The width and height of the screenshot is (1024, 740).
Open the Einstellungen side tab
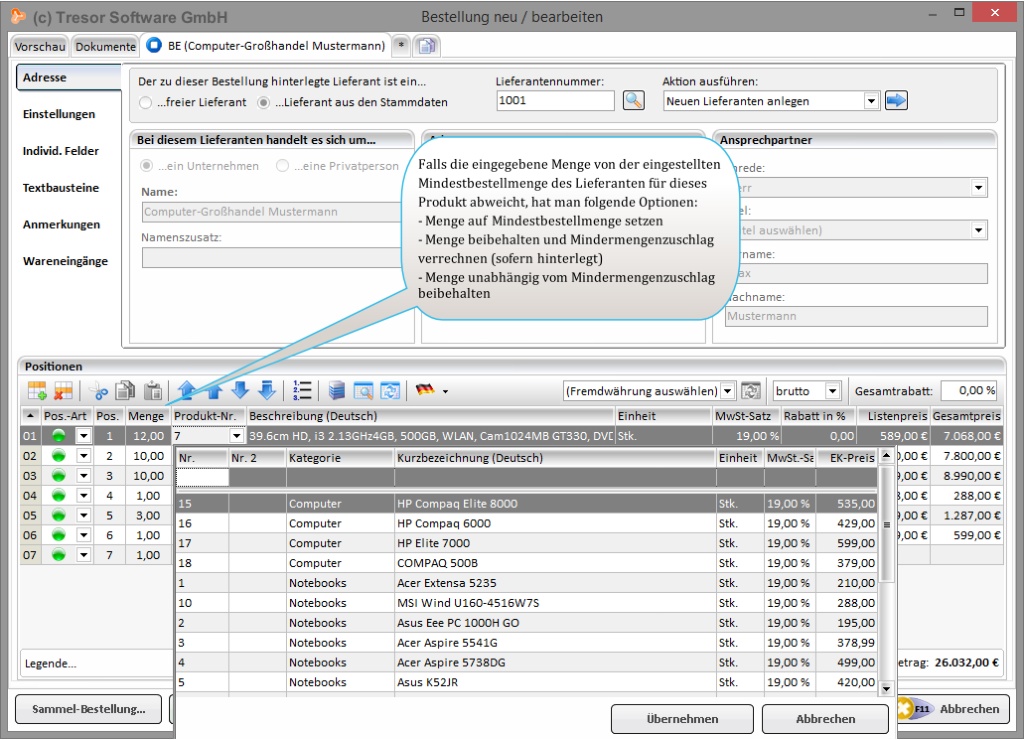click(59, 115)
